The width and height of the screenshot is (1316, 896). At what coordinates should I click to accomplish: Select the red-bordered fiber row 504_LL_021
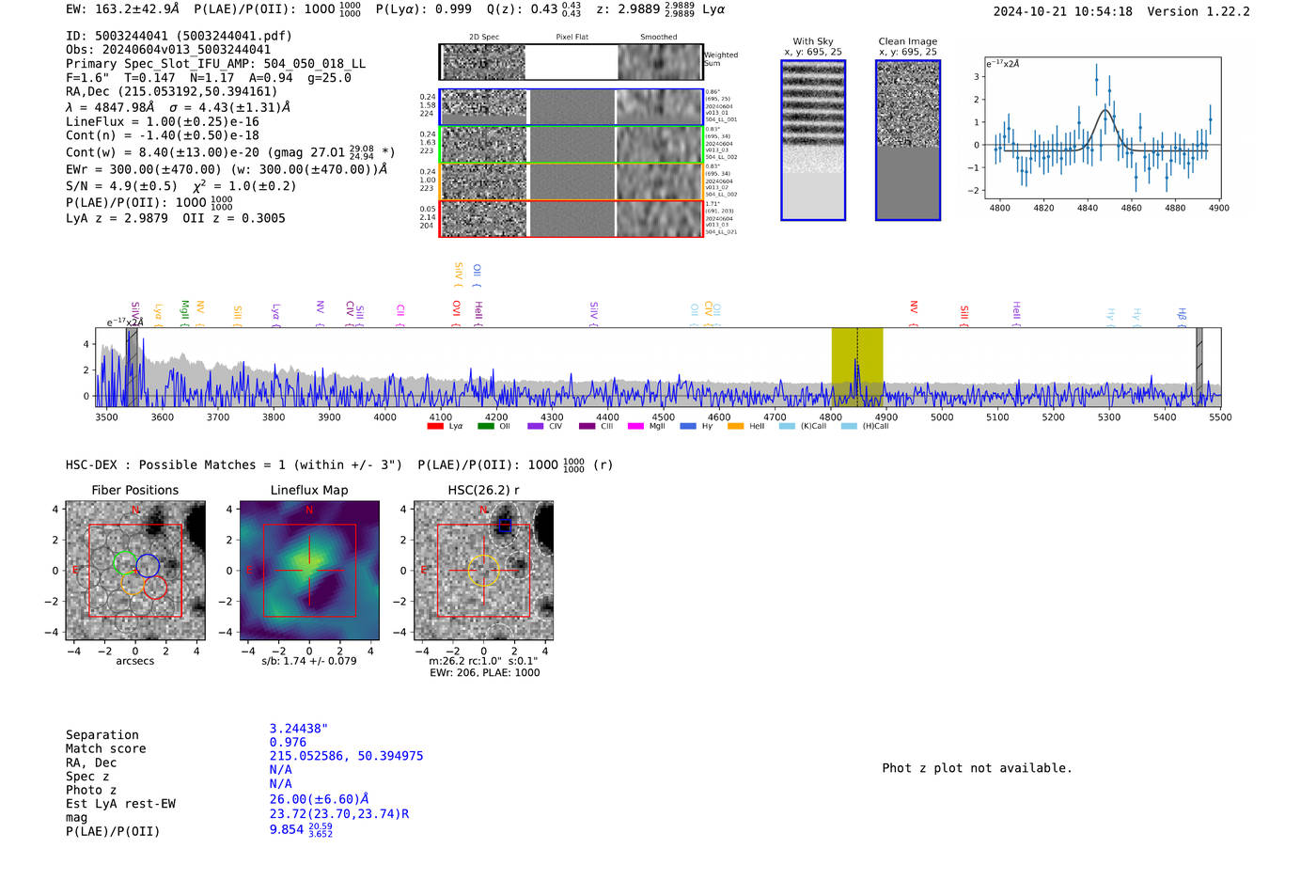[572, 218]
